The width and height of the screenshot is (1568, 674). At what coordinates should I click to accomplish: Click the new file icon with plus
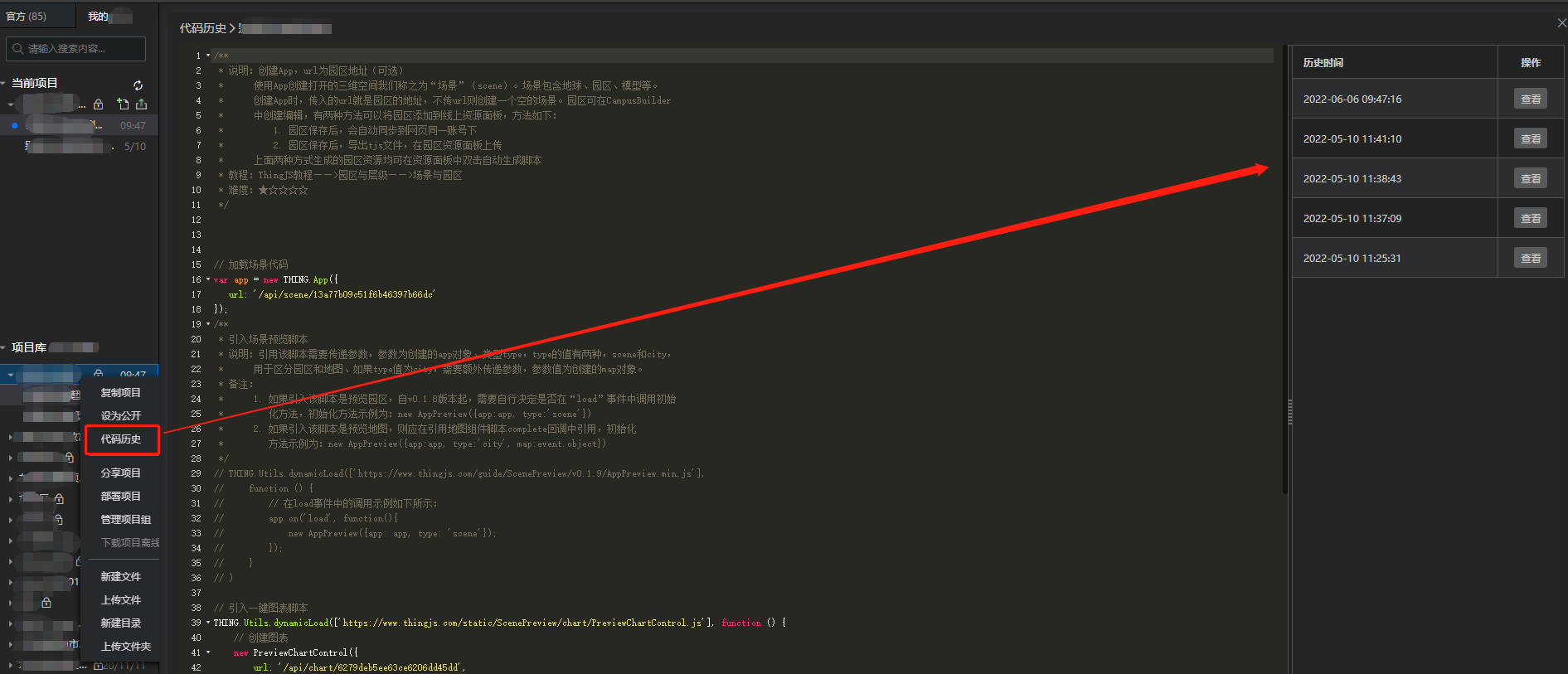point(123,104)
